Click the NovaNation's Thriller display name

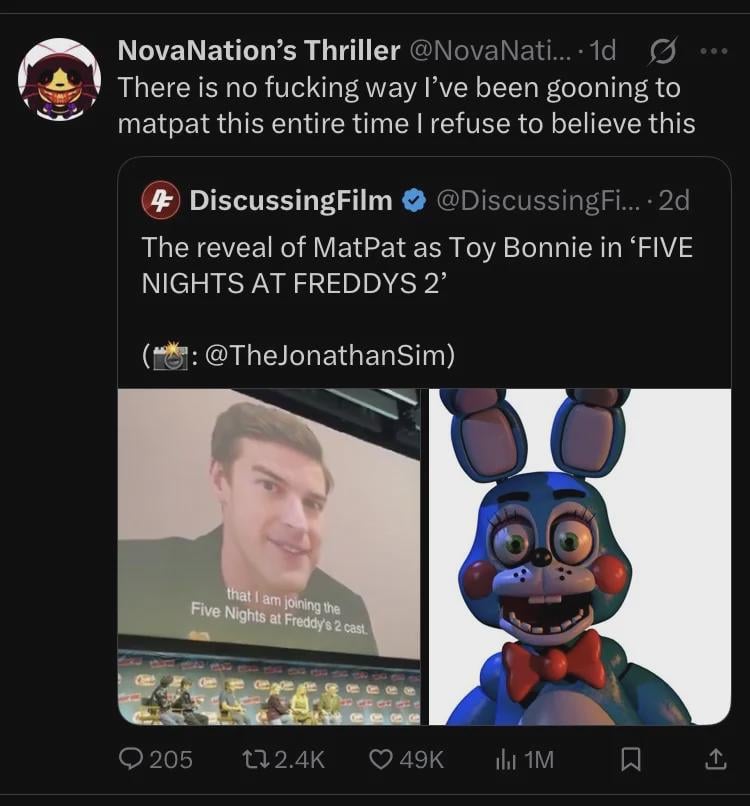click(258, 50)
